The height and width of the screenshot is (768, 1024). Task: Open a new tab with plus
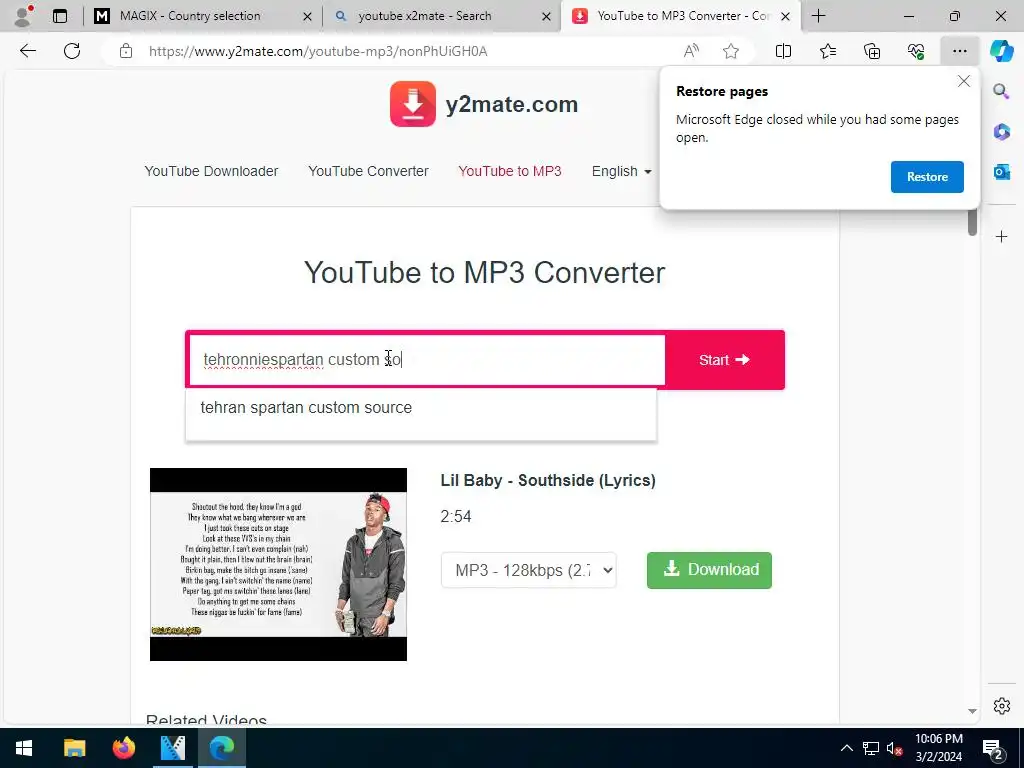click(x=818, y=16)
